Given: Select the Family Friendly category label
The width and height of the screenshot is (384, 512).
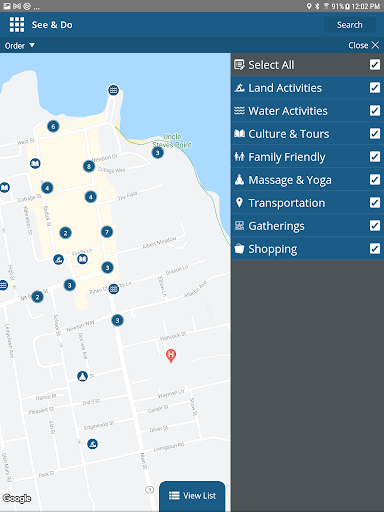Looking at the screenshot, I should click(x=287, y=157).
